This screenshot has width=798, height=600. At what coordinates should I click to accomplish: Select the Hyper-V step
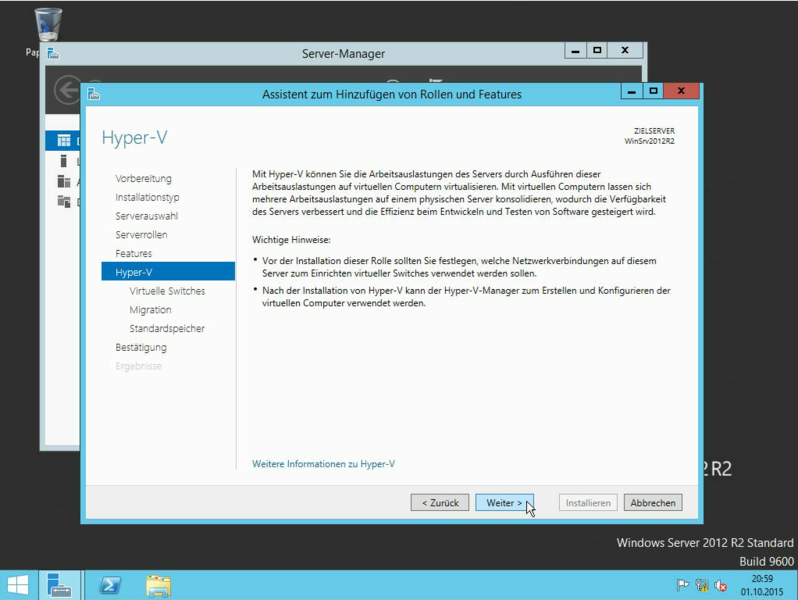[x=168, y=272]
